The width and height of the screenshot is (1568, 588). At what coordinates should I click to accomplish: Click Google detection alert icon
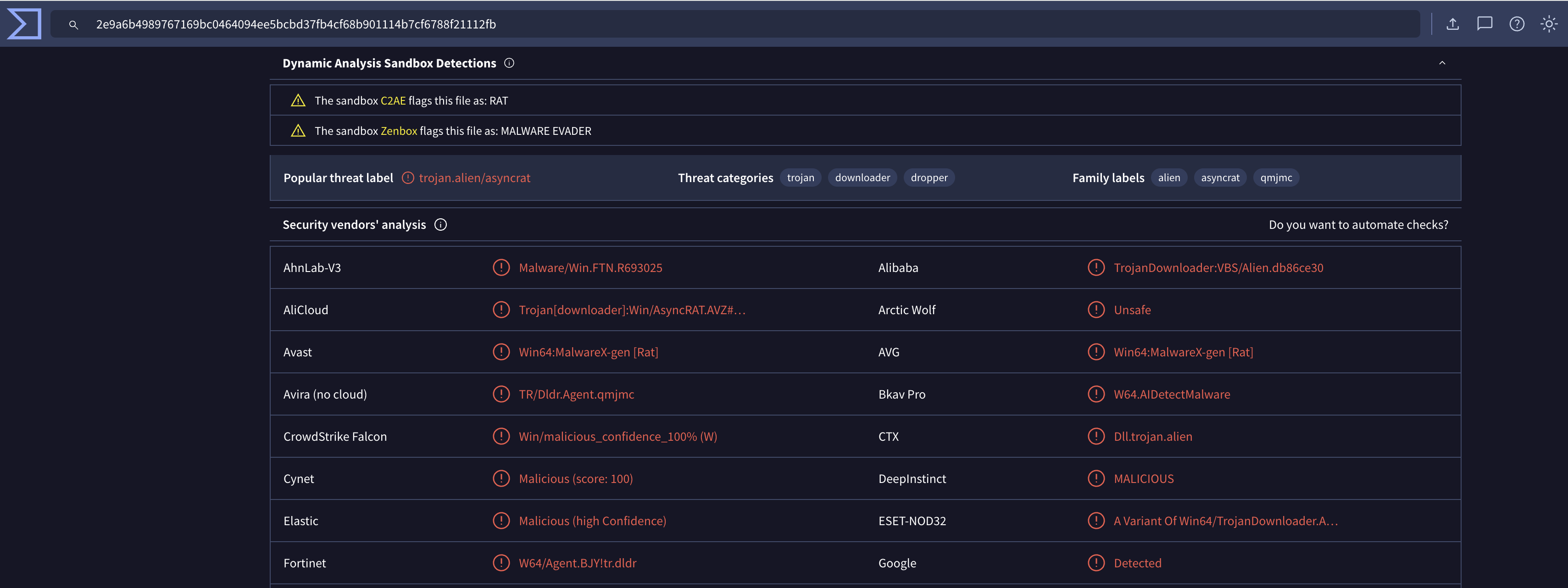pyautogui.click(x=1095, y=563)
